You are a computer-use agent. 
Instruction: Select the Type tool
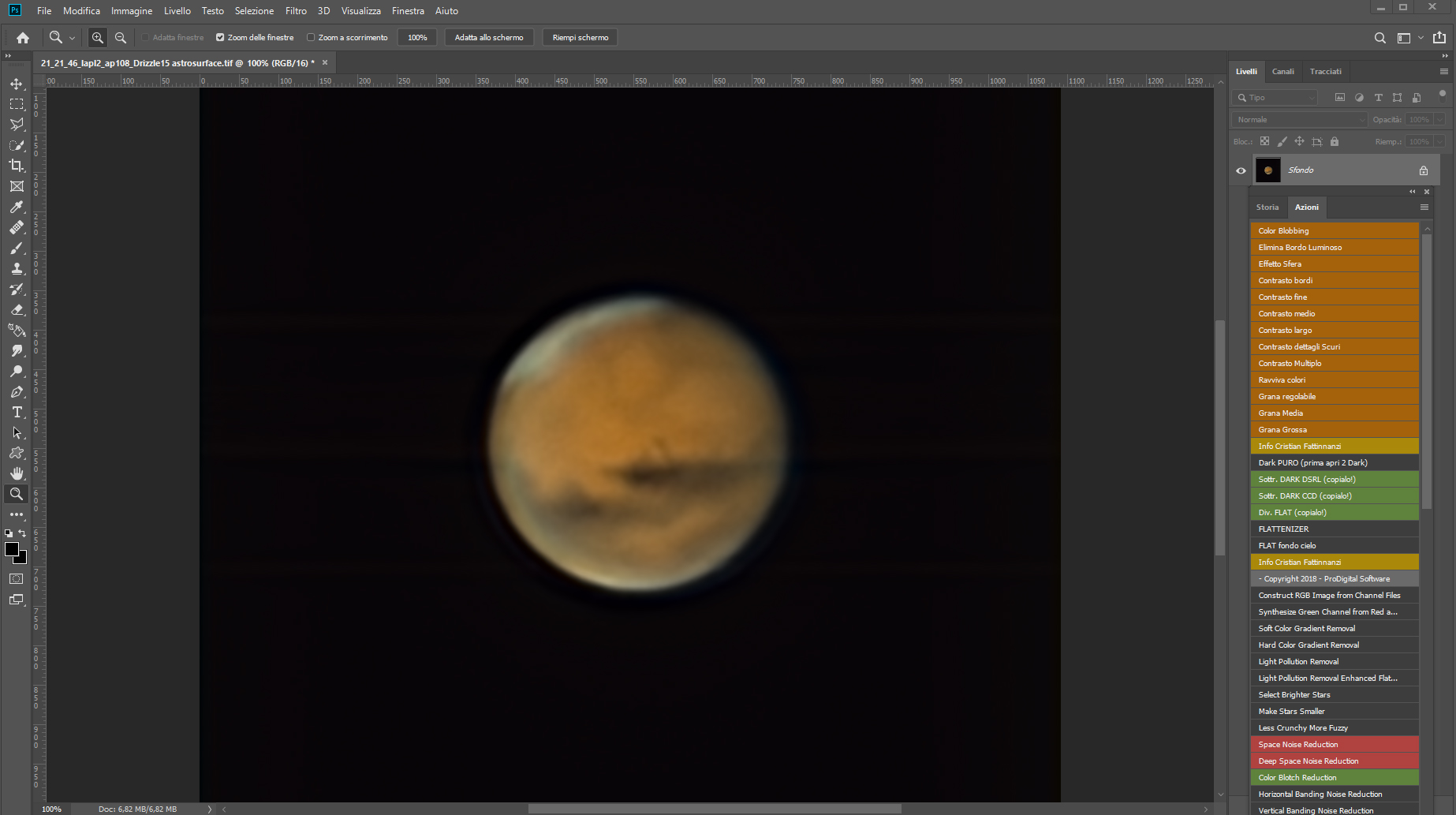(17, 412)
